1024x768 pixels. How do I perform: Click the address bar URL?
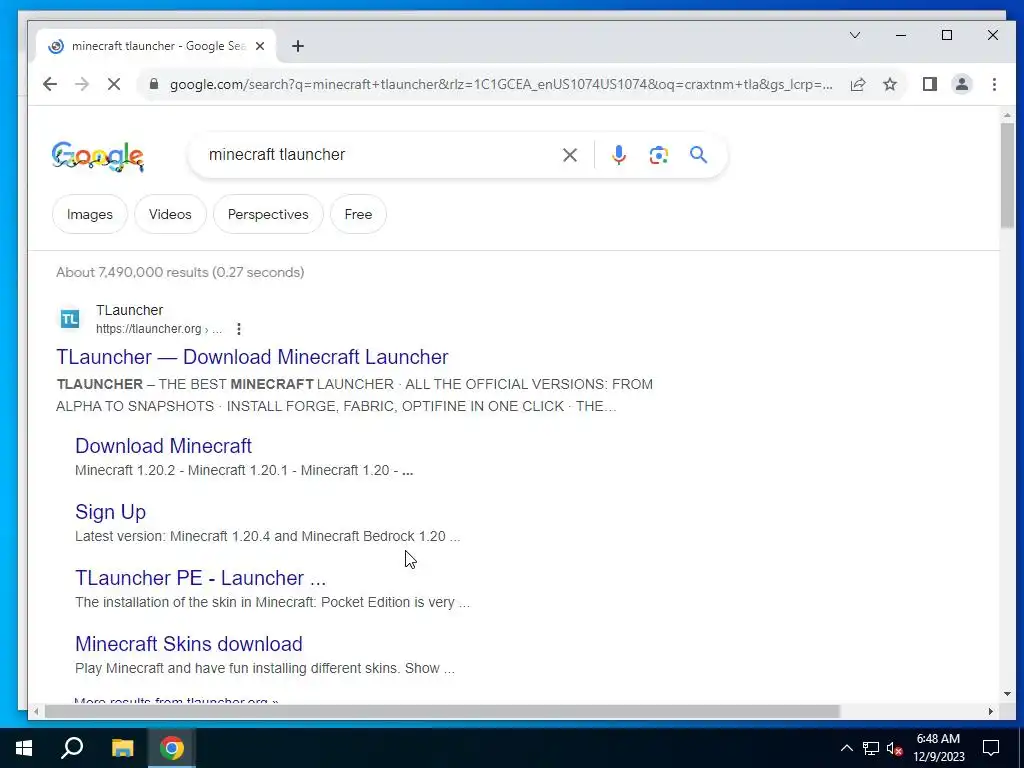pos(501,84)
